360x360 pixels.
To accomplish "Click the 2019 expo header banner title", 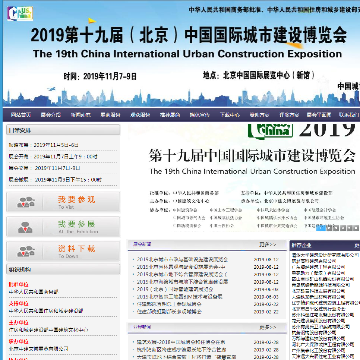I will 188,35.
